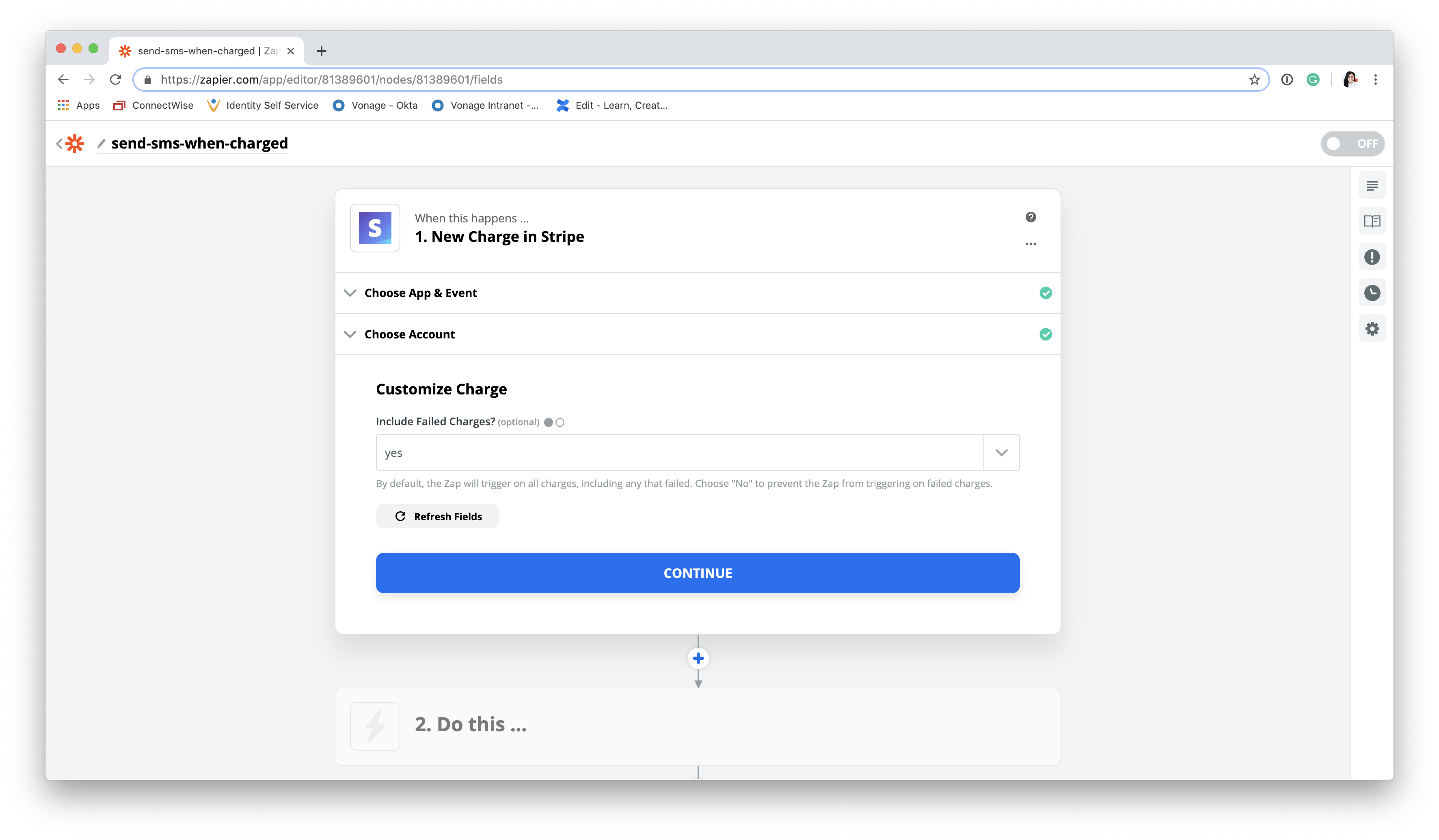1439x840 pixels.
Task: Click the Customize Charge heading
Action: click(x=441, y=389)
